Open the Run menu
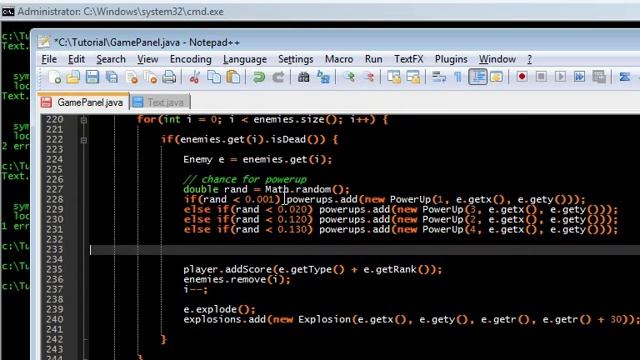 373,59
